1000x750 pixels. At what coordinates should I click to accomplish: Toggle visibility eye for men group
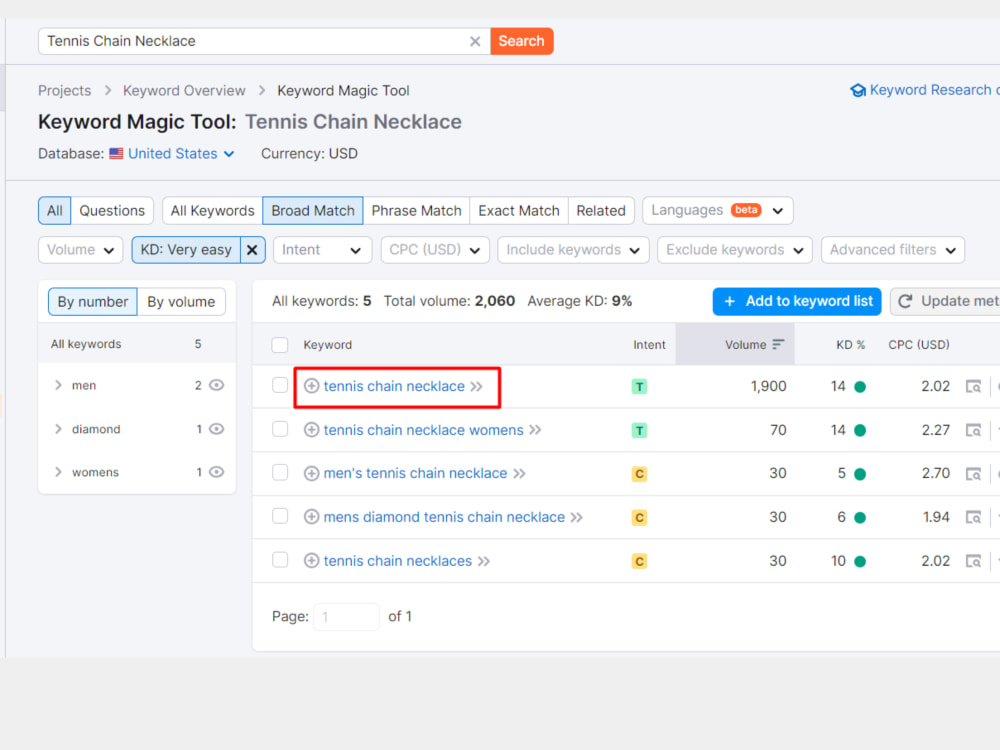(217, 385)
